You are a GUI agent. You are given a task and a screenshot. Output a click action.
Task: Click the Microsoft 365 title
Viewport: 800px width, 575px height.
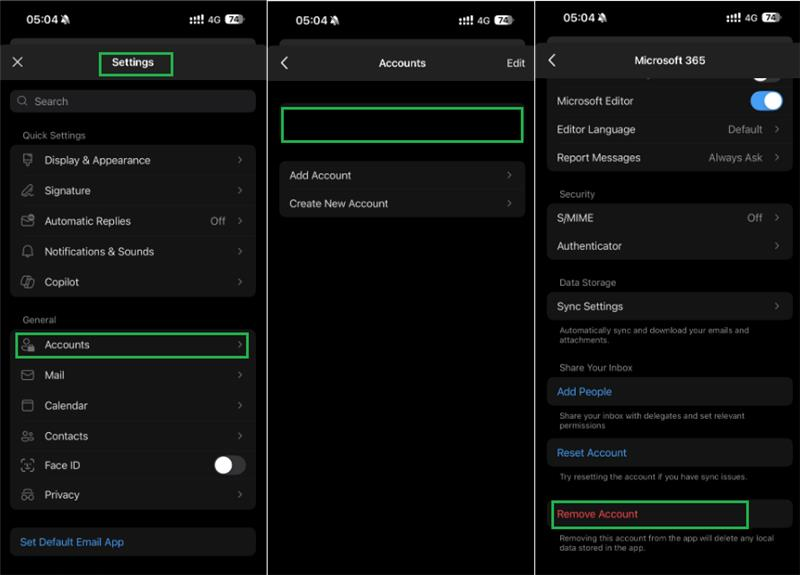pos(669,60)
